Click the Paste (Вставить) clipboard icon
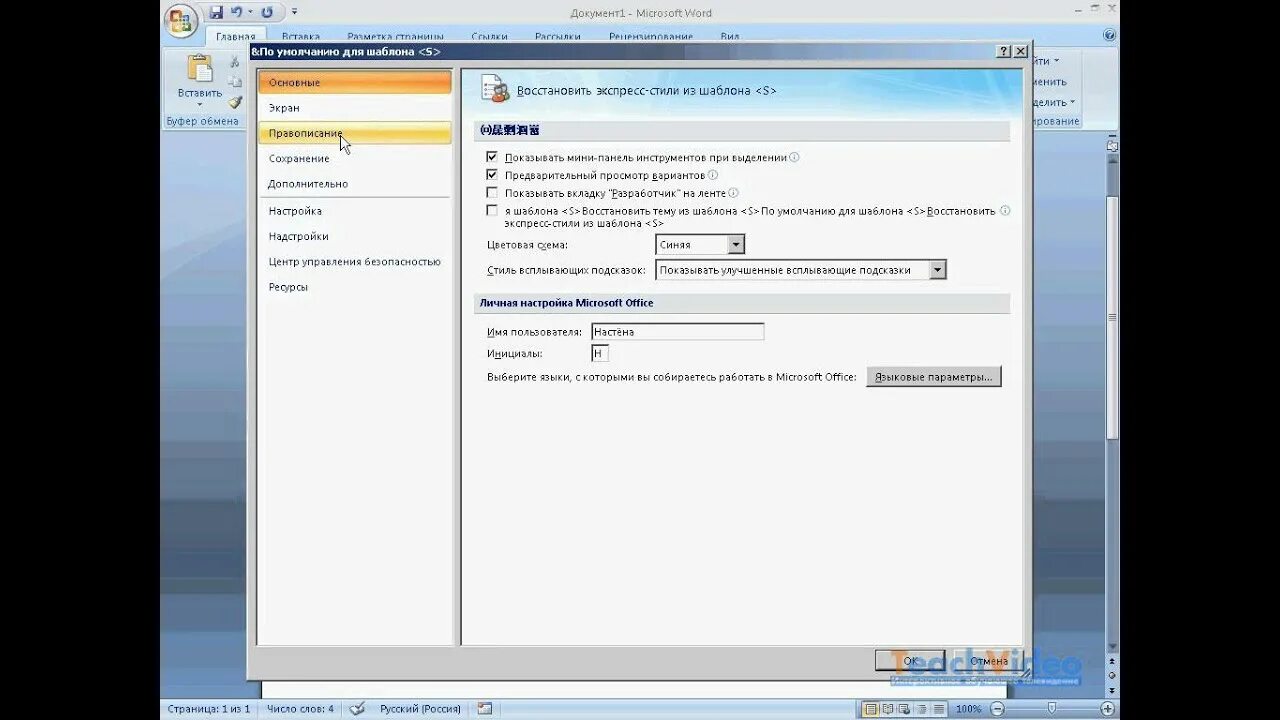Screen dimensions: 1280x720 [200, 68]
